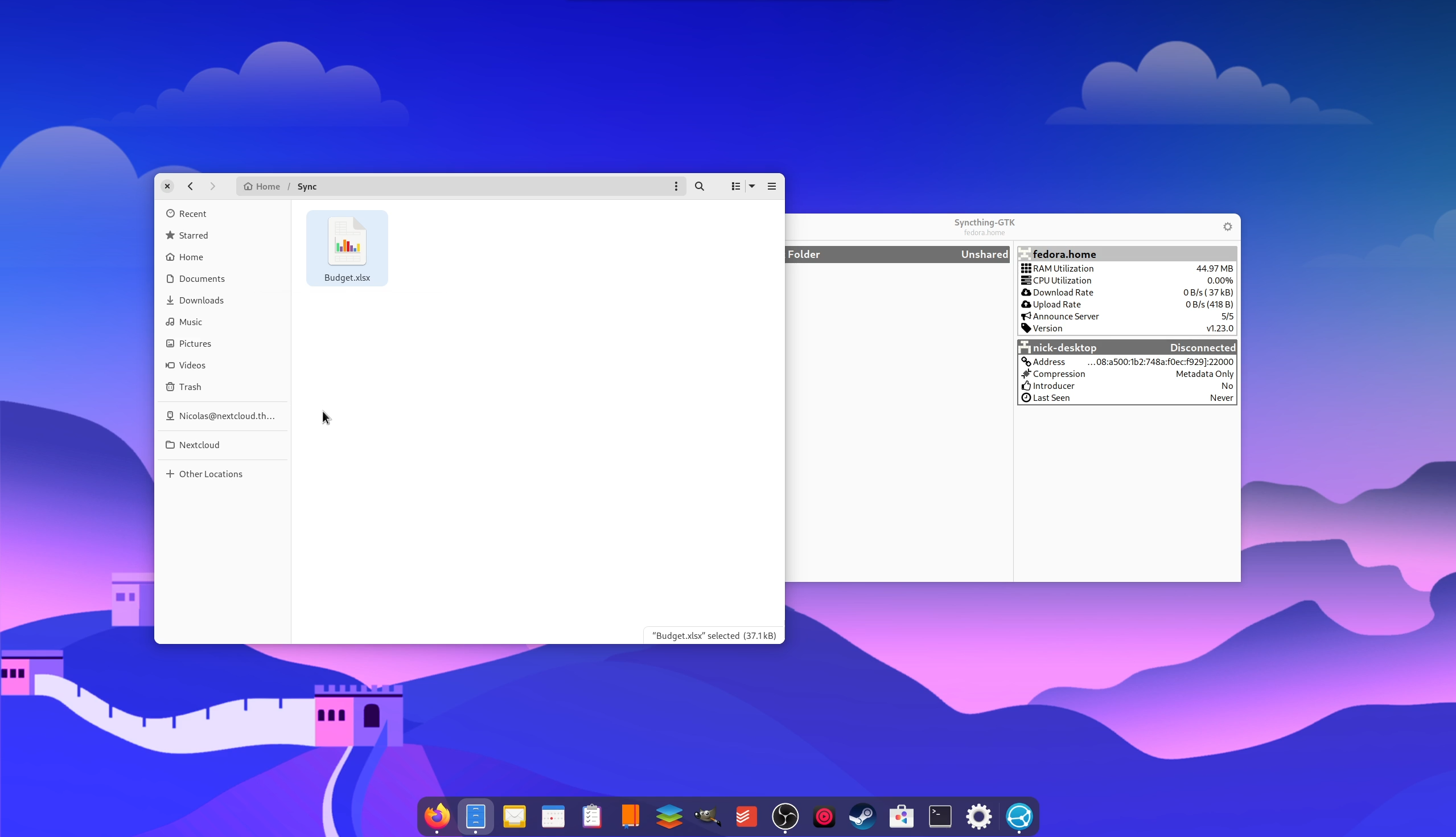Click the Announce Server row
The image size is (1456, 837).
click(x=1127, y=316)
